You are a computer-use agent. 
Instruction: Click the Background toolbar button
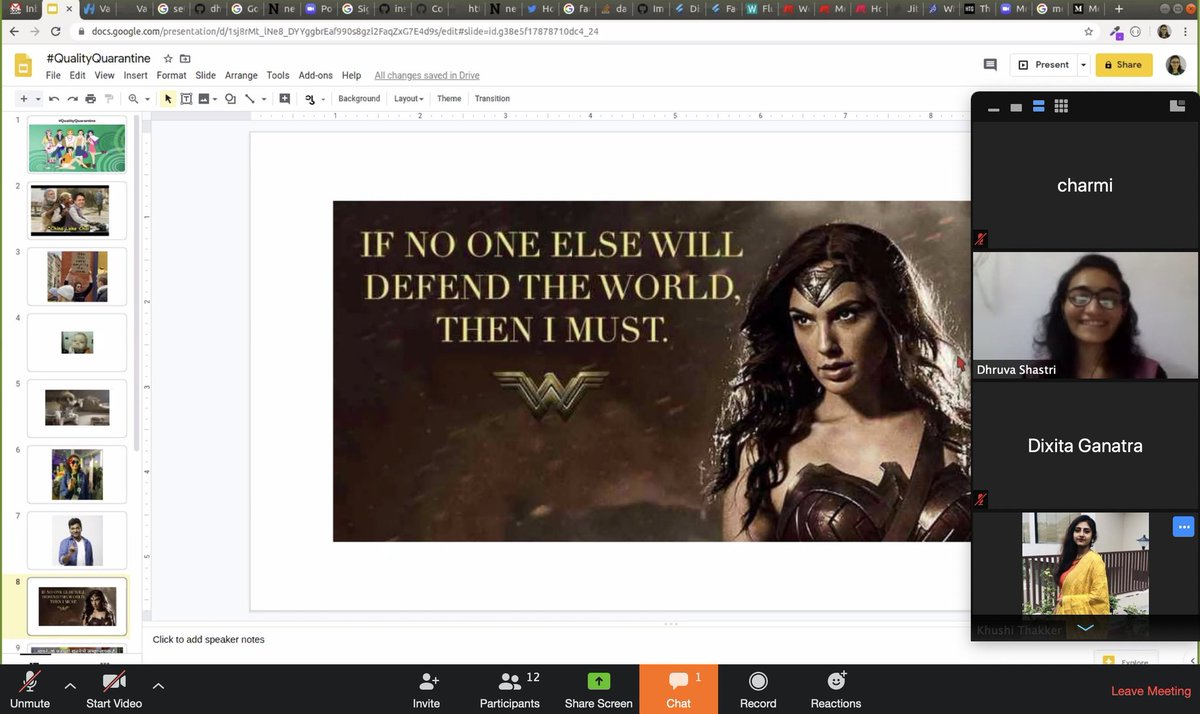(x=359, y=99)
